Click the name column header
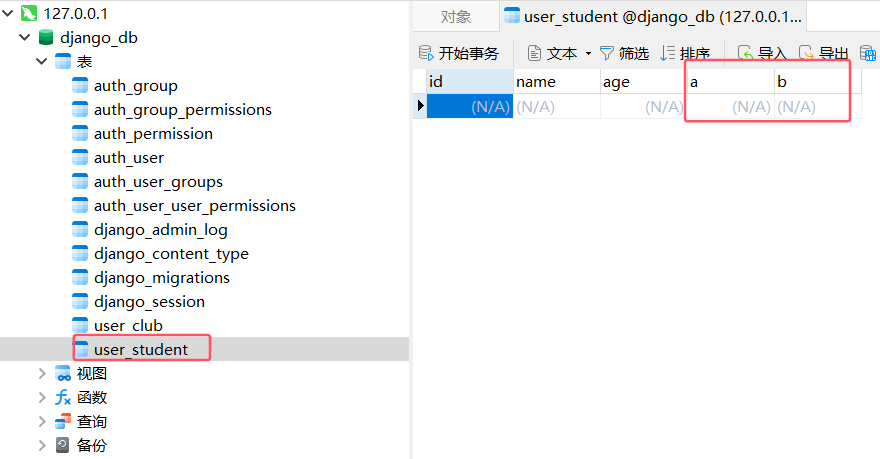This screenshot has width=880, height=459. click(x=556, y=82)
